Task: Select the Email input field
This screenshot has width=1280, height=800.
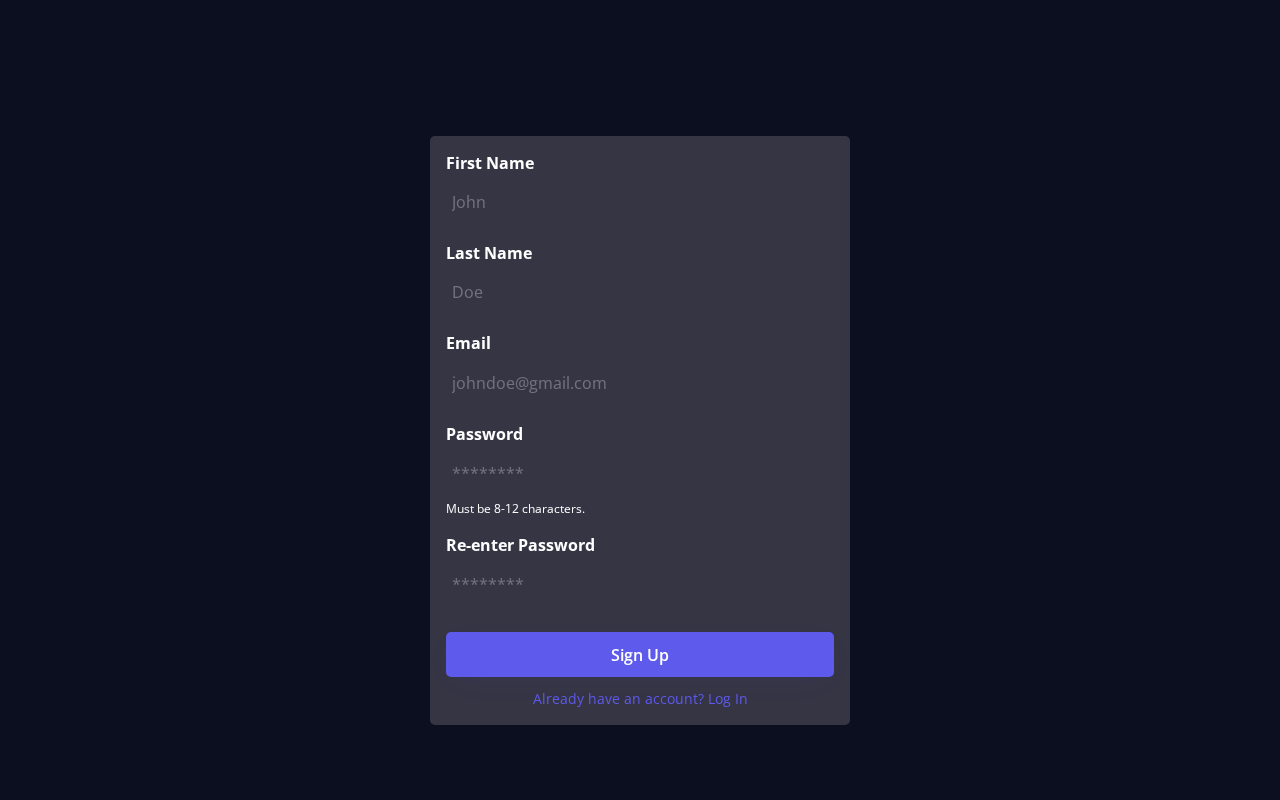Action: coord(640,383)
